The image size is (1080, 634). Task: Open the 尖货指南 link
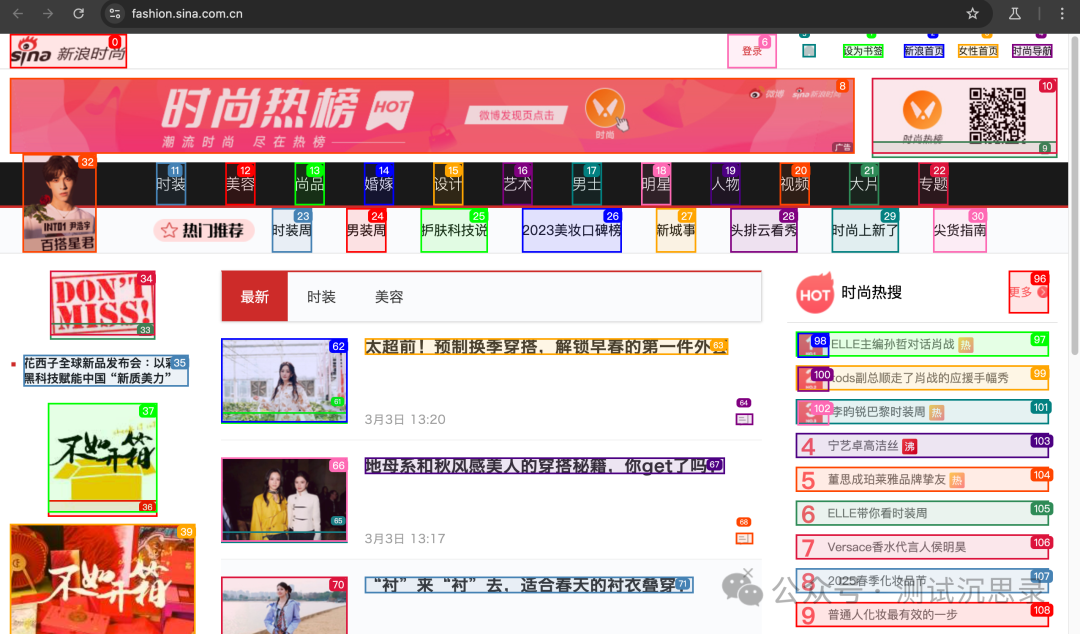[x=960, y=230]
